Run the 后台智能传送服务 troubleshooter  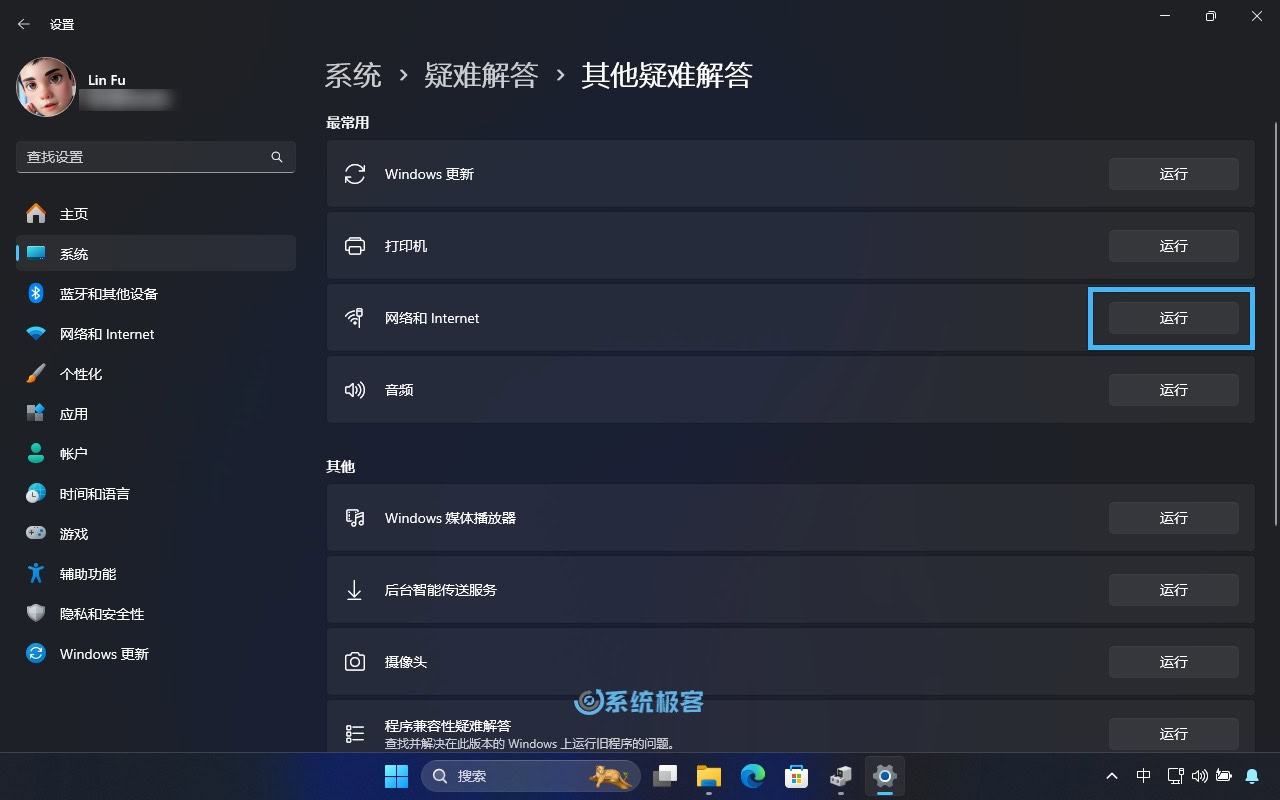1173,590
